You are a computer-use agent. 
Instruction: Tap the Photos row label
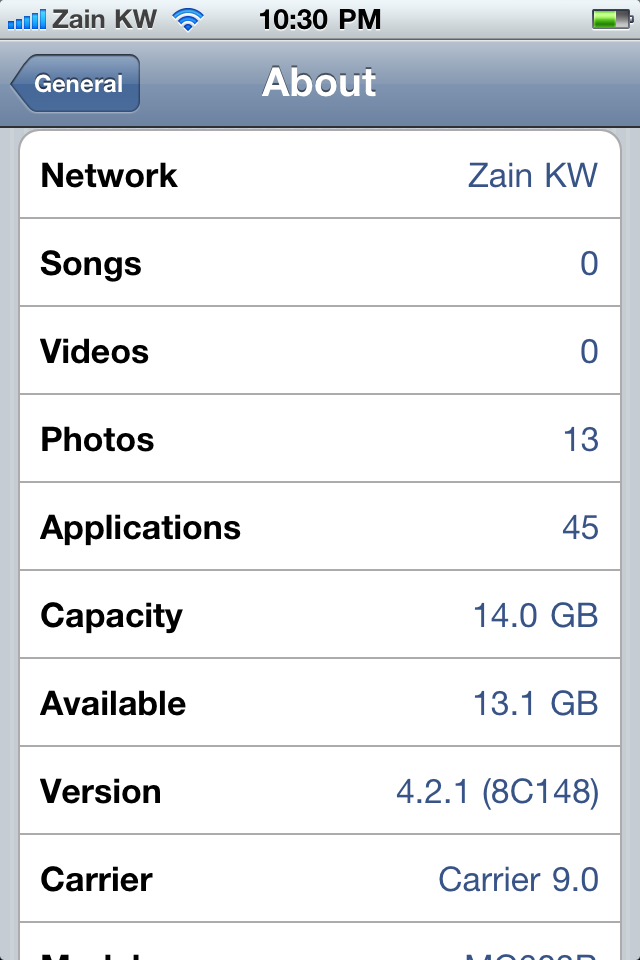pos(97,440)
